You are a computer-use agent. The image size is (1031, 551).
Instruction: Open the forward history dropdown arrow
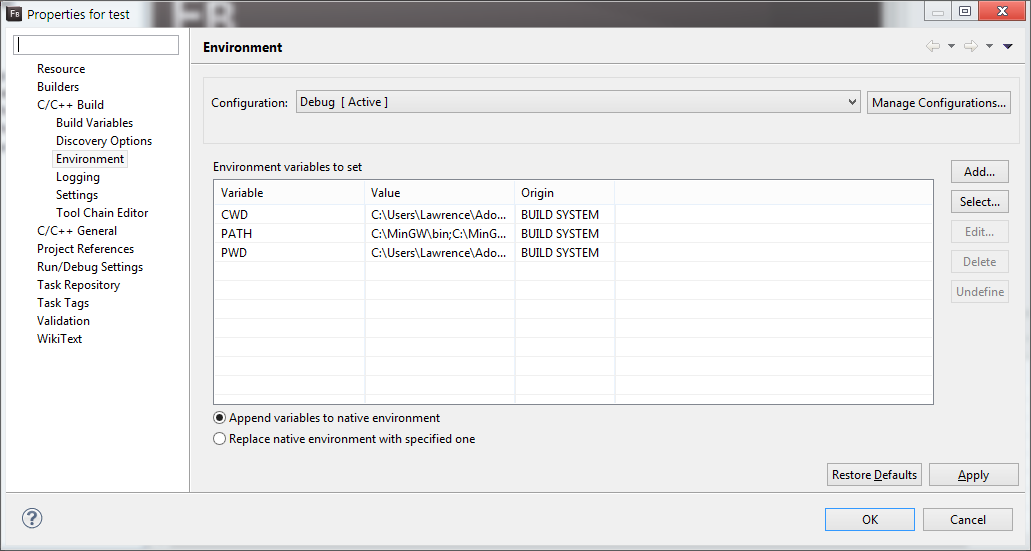(989, 46)
